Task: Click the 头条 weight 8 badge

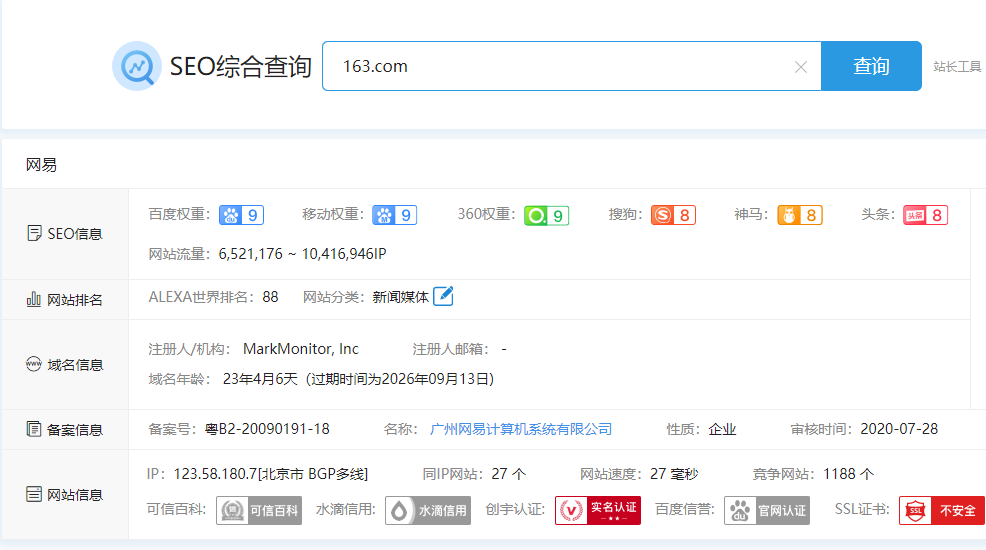Action: [925, 215]
